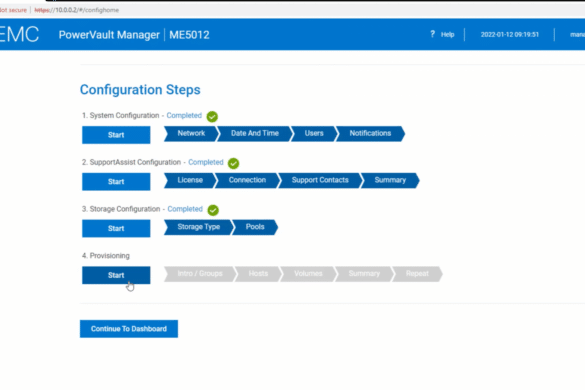The image size is (585, 390).
Task: Click the '4. Provisioning' label
Action: coord(106,256)
